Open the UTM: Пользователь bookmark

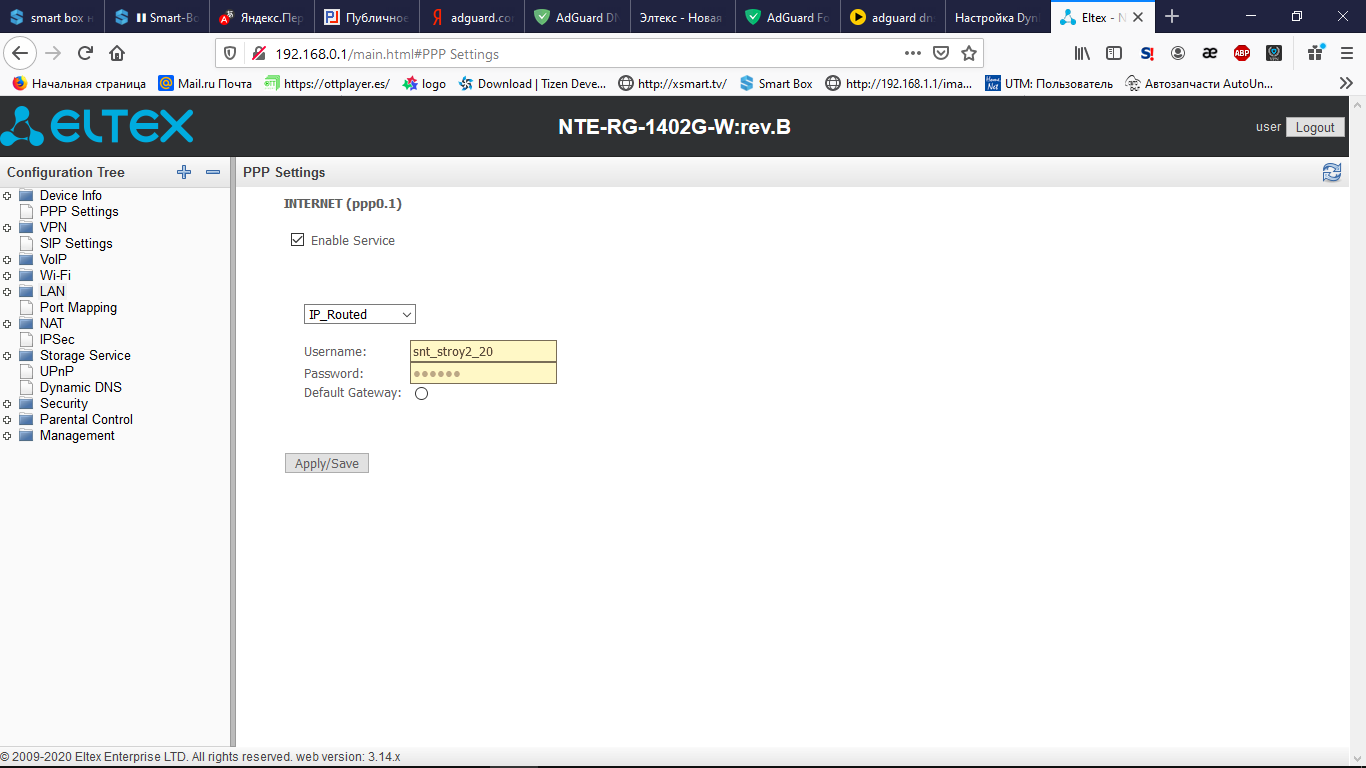point(1049,84)
